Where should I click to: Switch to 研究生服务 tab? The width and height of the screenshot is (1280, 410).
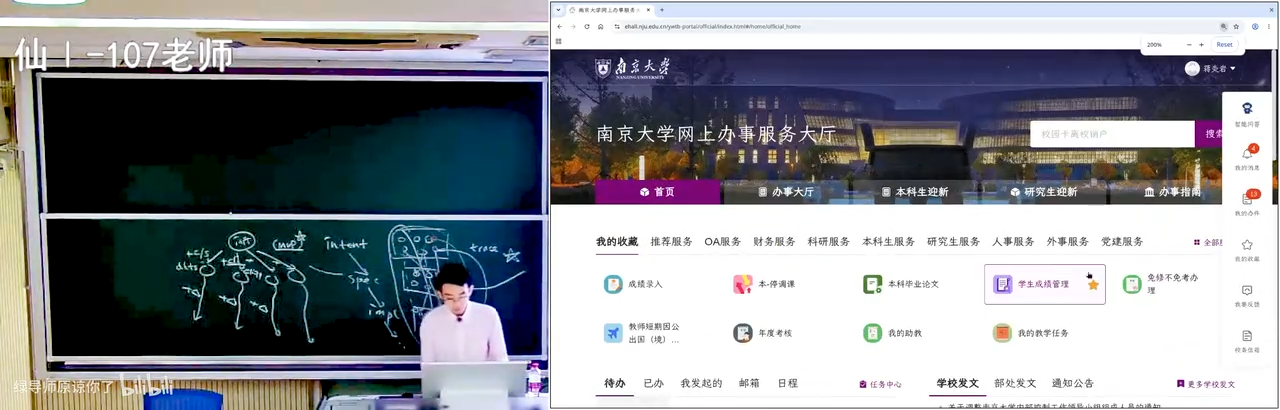[953, 242]
